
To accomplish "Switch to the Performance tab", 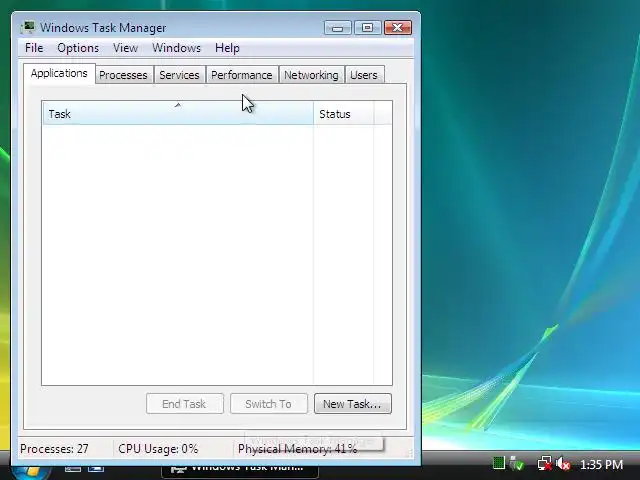I will [x=242, y=75].
